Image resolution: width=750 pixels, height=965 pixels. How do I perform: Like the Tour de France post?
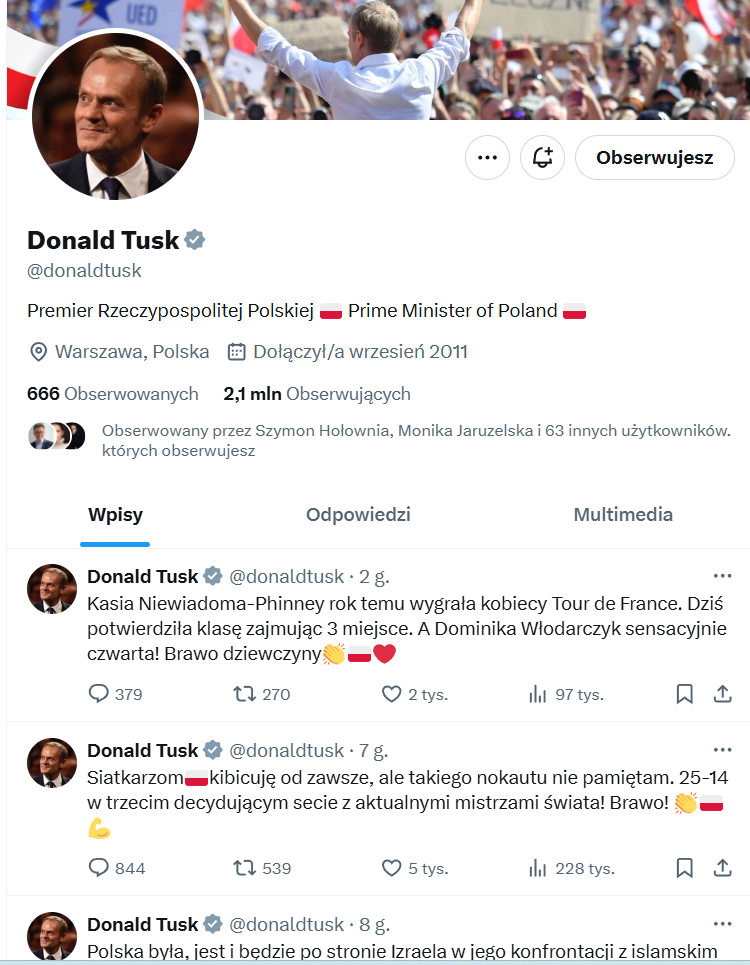coord(392,694)
